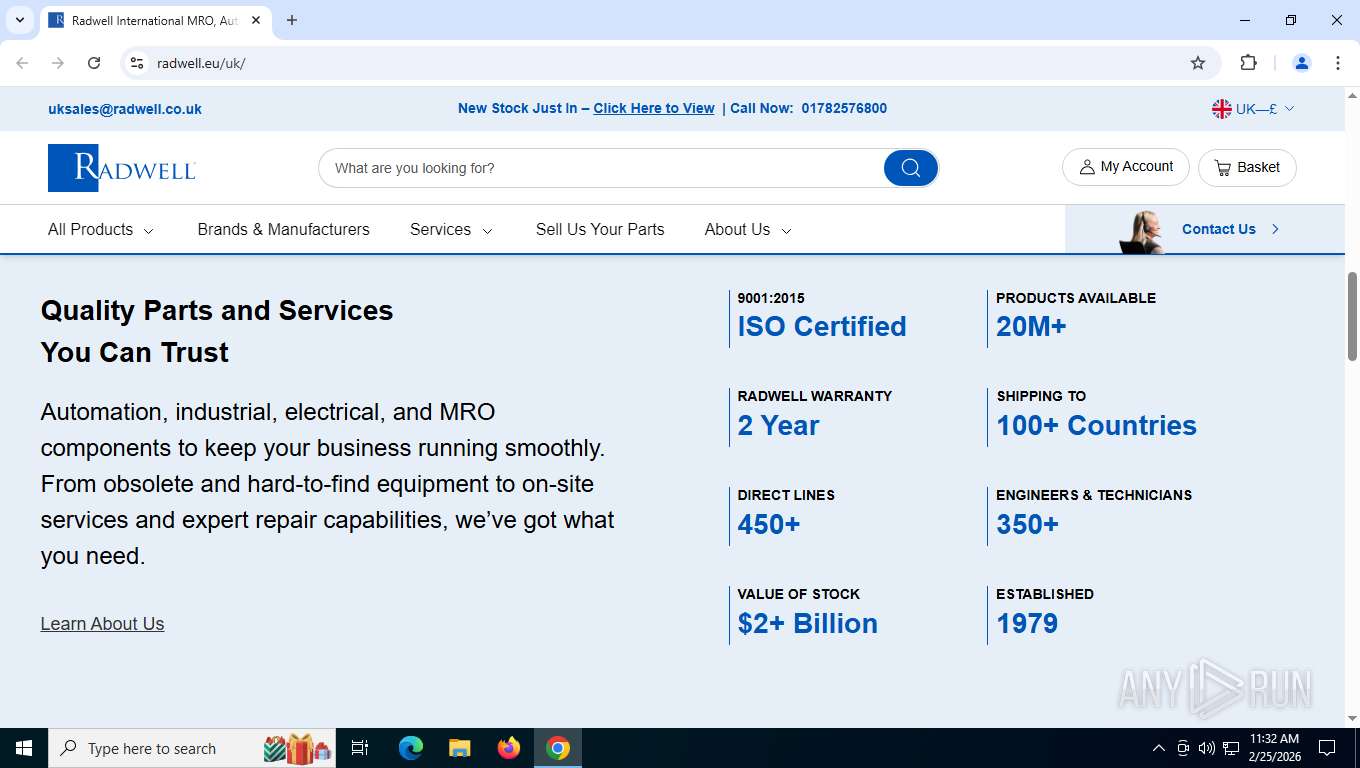The width and height of the screenshot is (1360, 768).
Task: Select the Radwell International MRO tab
Action: [155, 20]
